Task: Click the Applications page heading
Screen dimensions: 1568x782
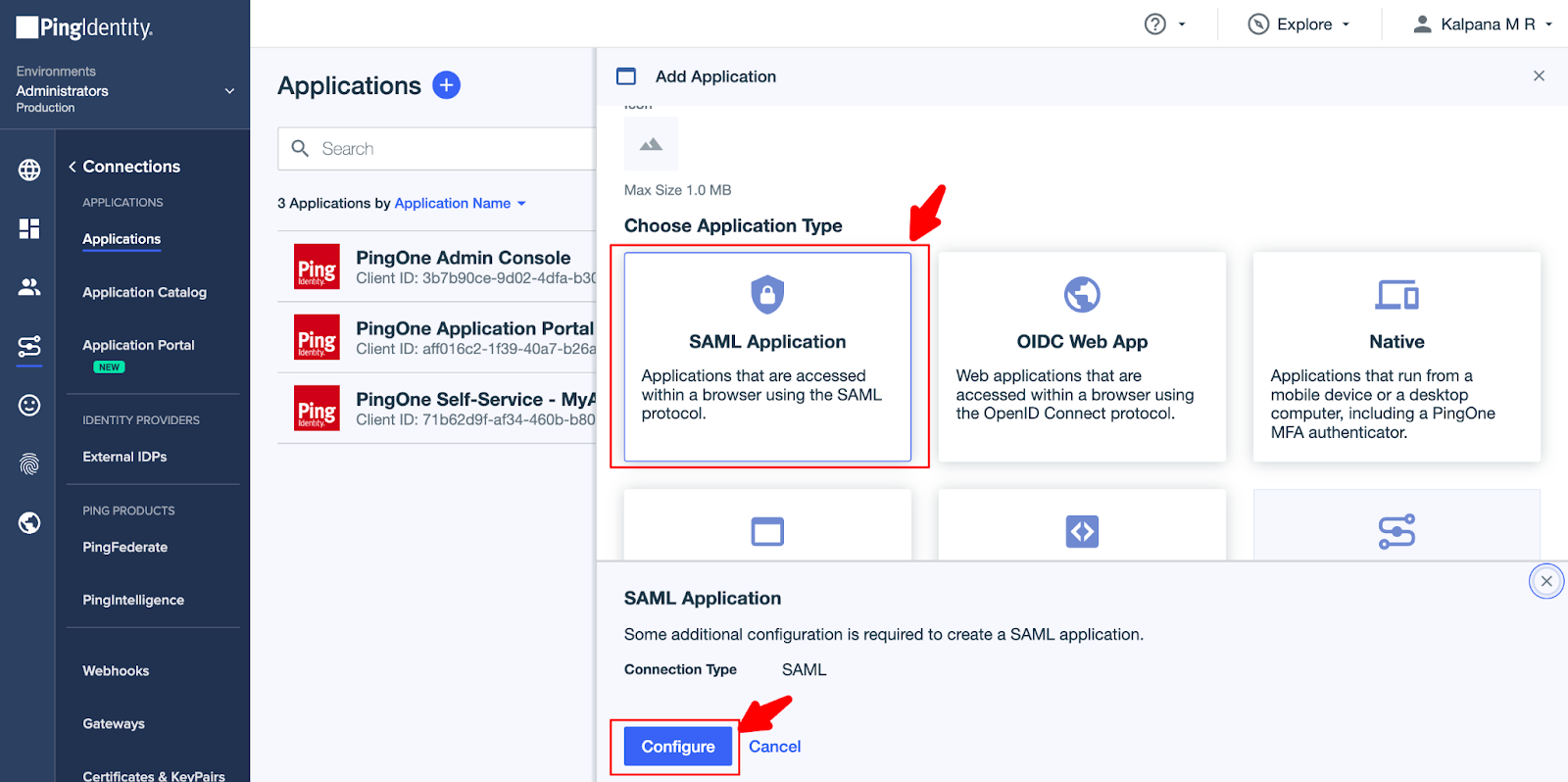Action: [x=349, y=86]
